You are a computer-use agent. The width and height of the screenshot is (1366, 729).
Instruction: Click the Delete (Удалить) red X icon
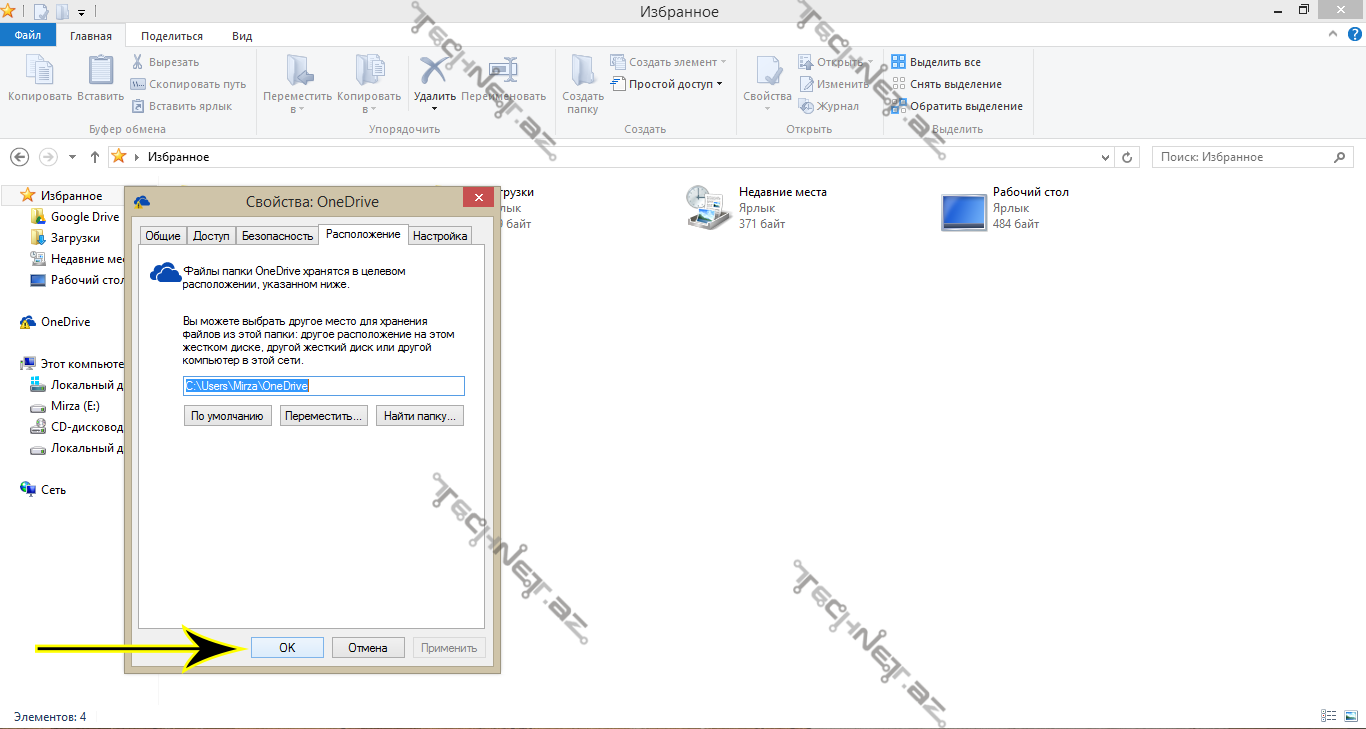[434, 72]
